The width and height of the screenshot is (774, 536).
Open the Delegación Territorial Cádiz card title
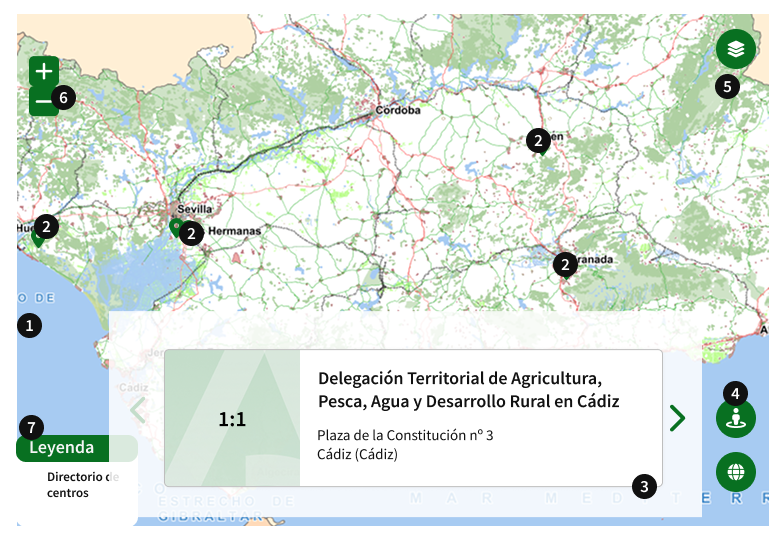click(x=468, y=390)
